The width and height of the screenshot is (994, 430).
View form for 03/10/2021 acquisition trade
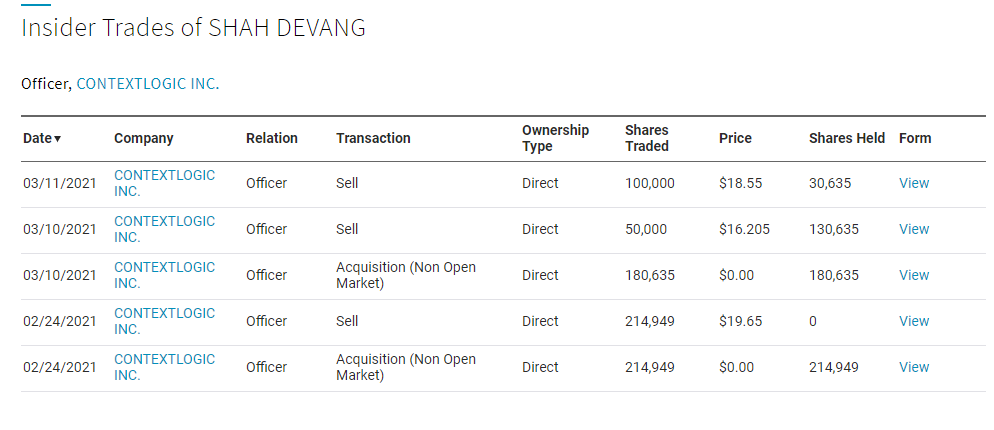coord(914,275)
